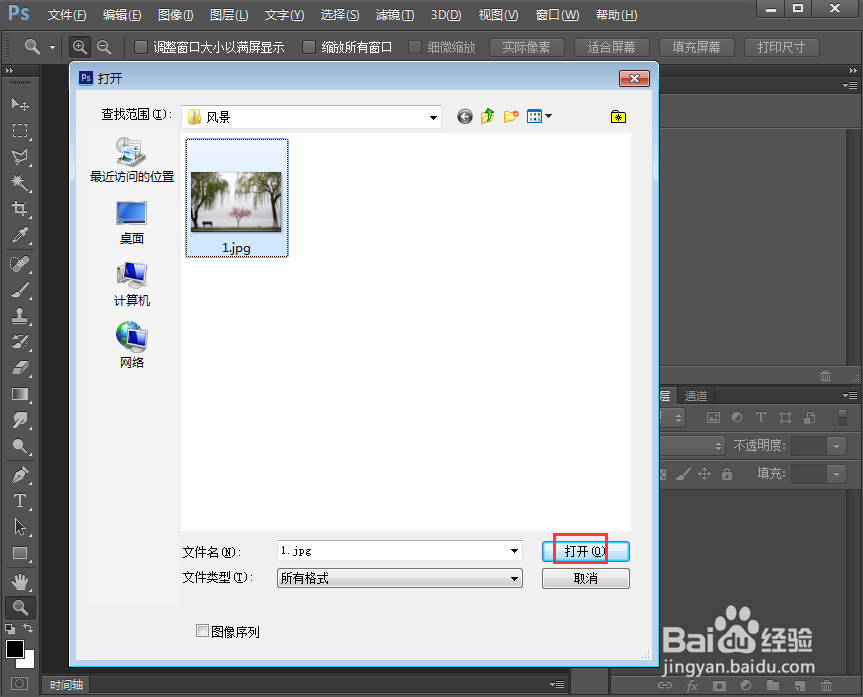Image resolution: width=863 pixels, height=697 pixels.
Task: Select the Type tool
Action: tap(20, 500)
